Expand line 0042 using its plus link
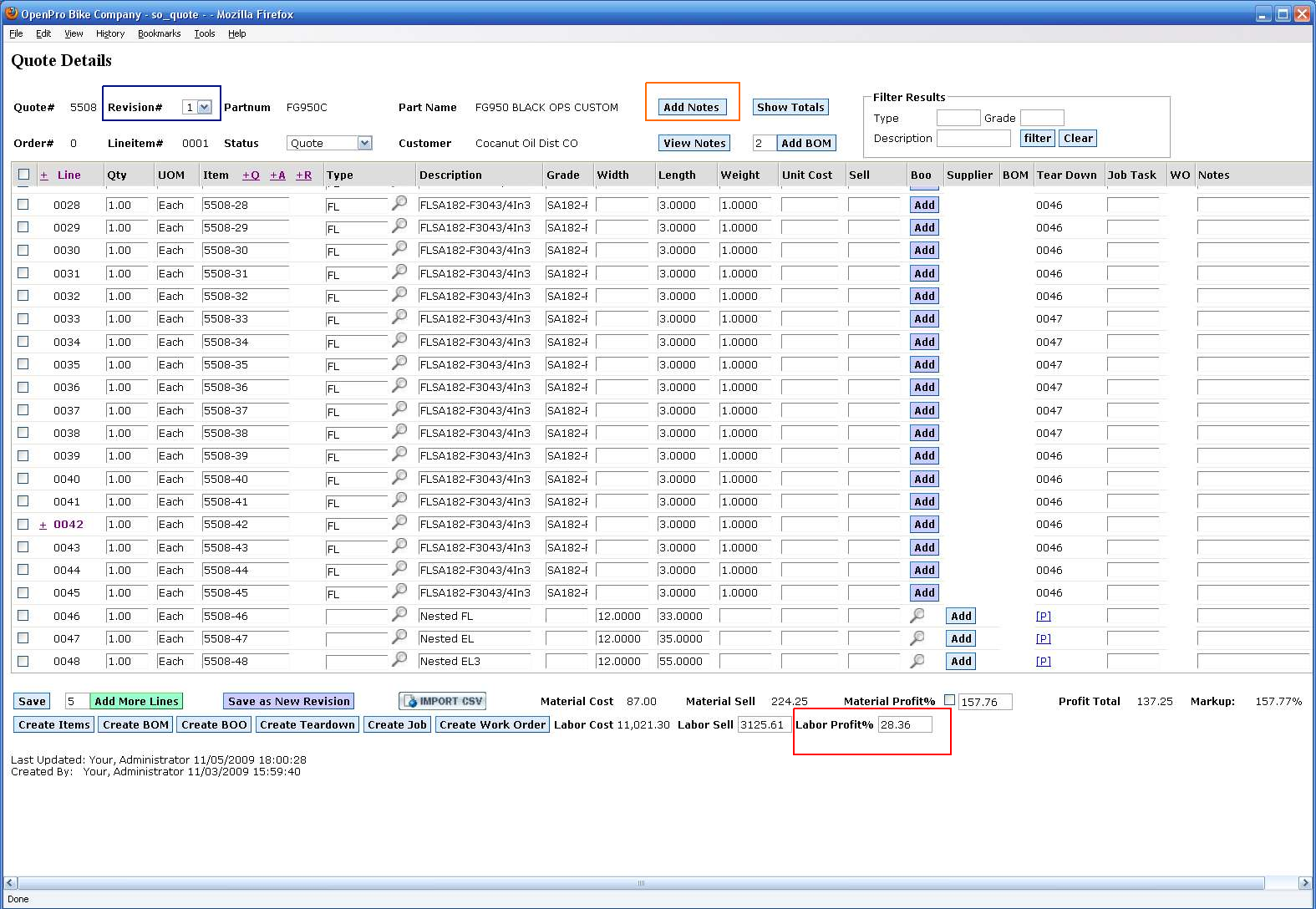The height and width of the screenshot is (909, 1316). coord(43,525)
